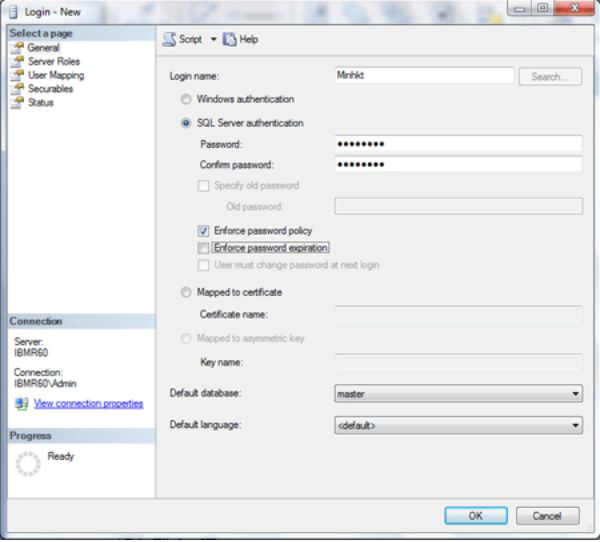Check Specify old password box
600x542 pixels.
[204, 186]
